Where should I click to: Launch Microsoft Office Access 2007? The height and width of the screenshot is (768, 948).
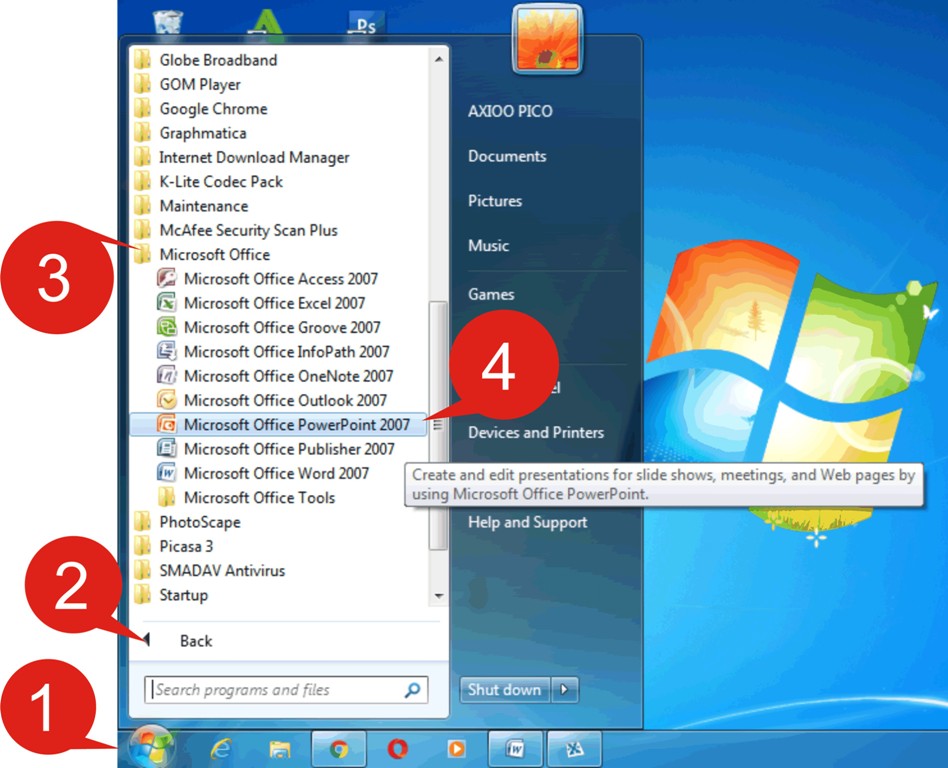(x=267, y=279)
